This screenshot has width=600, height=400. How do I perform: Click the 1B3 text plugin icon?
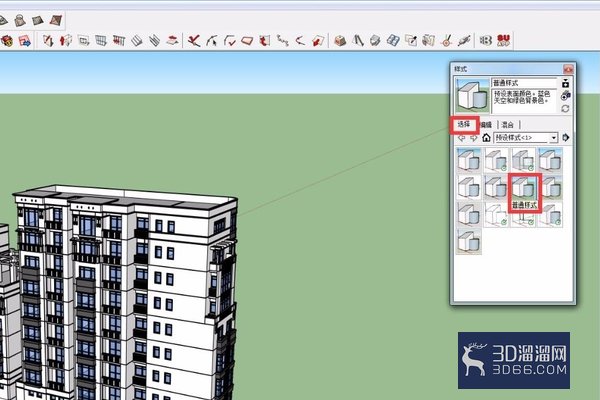click(486, 40)
